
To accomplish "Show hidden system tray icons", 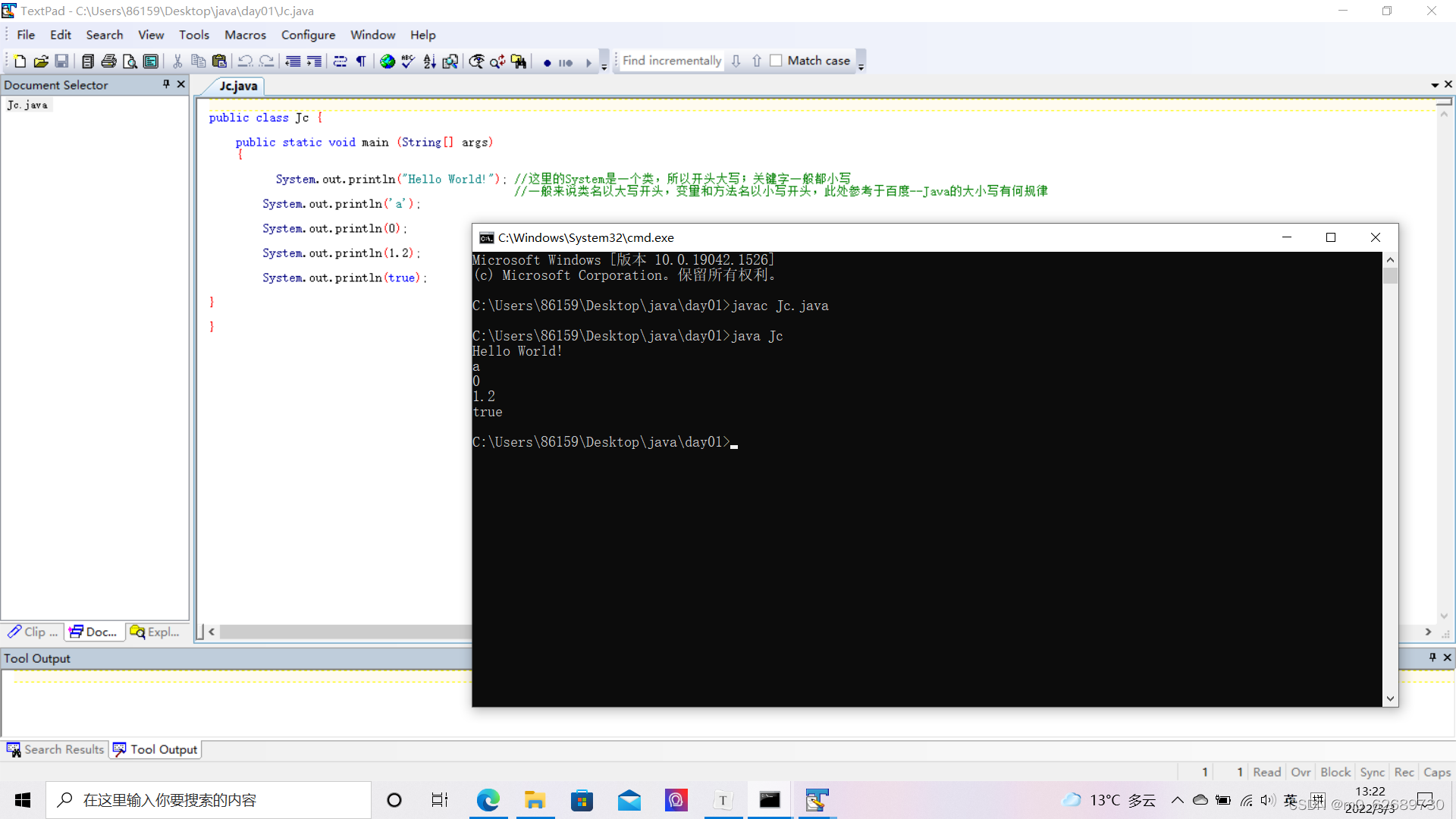I will [x=1177, y=800].
